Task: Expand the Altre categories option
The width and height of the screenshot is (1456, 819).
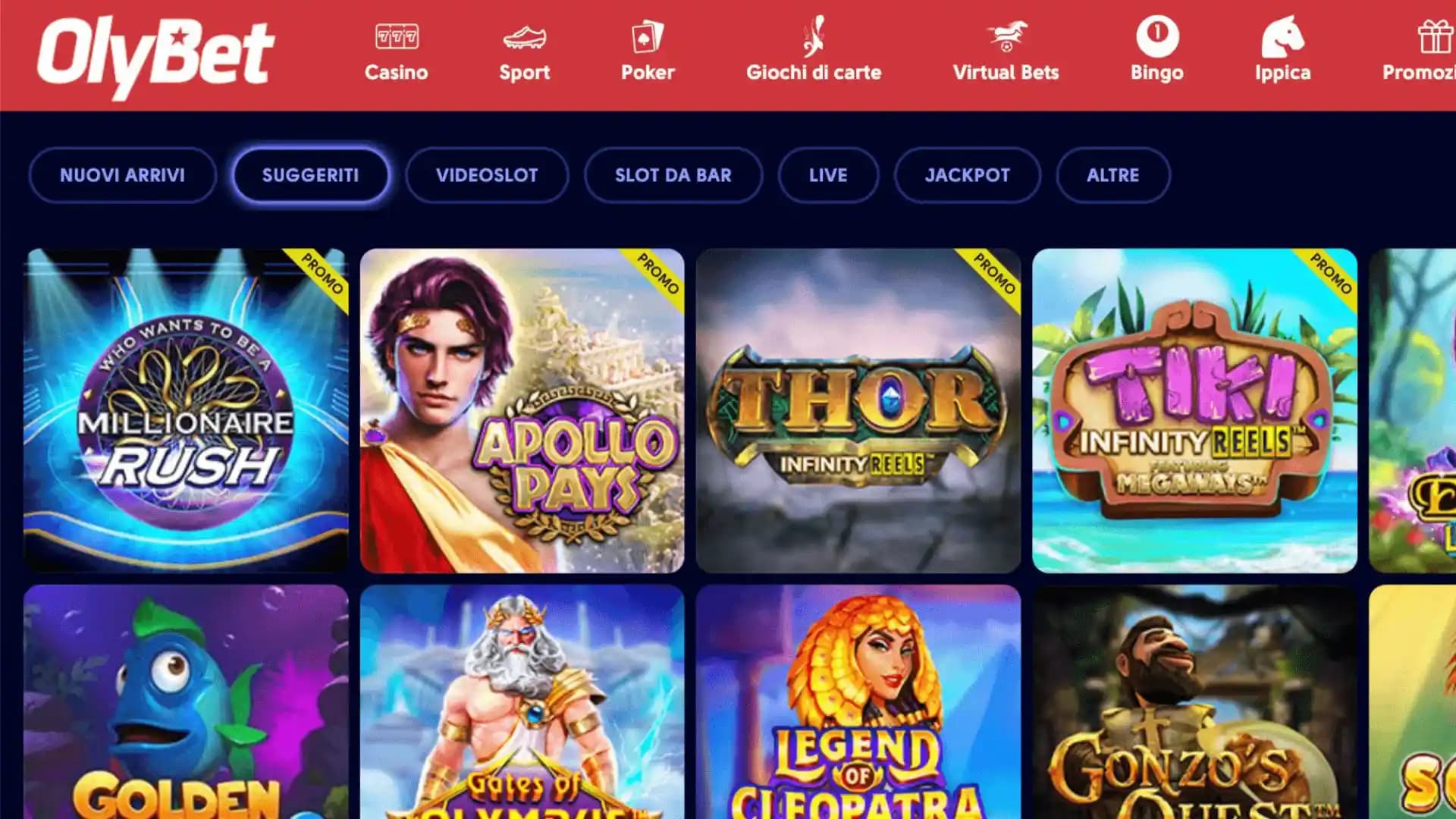Action: point(1113,175)
